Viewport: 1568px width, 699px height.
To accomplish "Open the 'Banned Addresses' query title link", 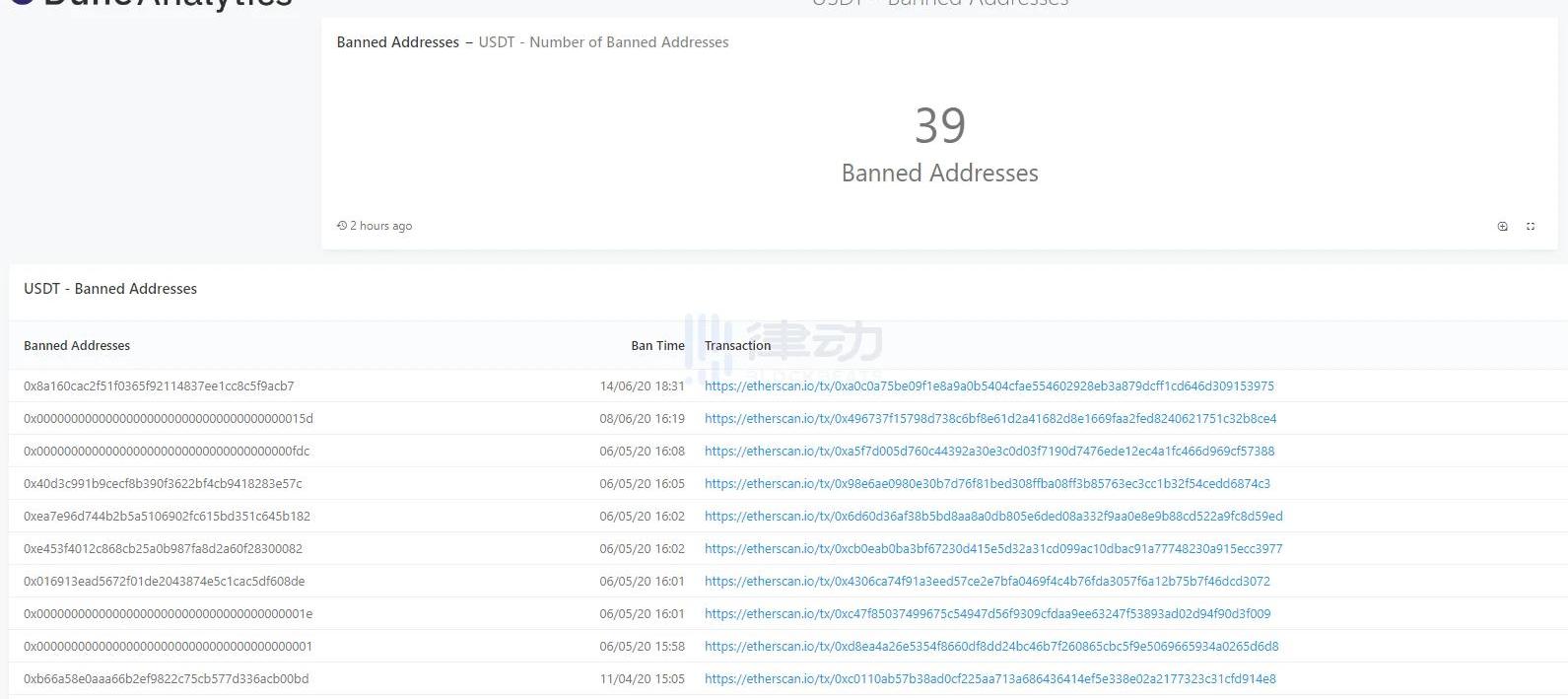I will tap(397, 42).
